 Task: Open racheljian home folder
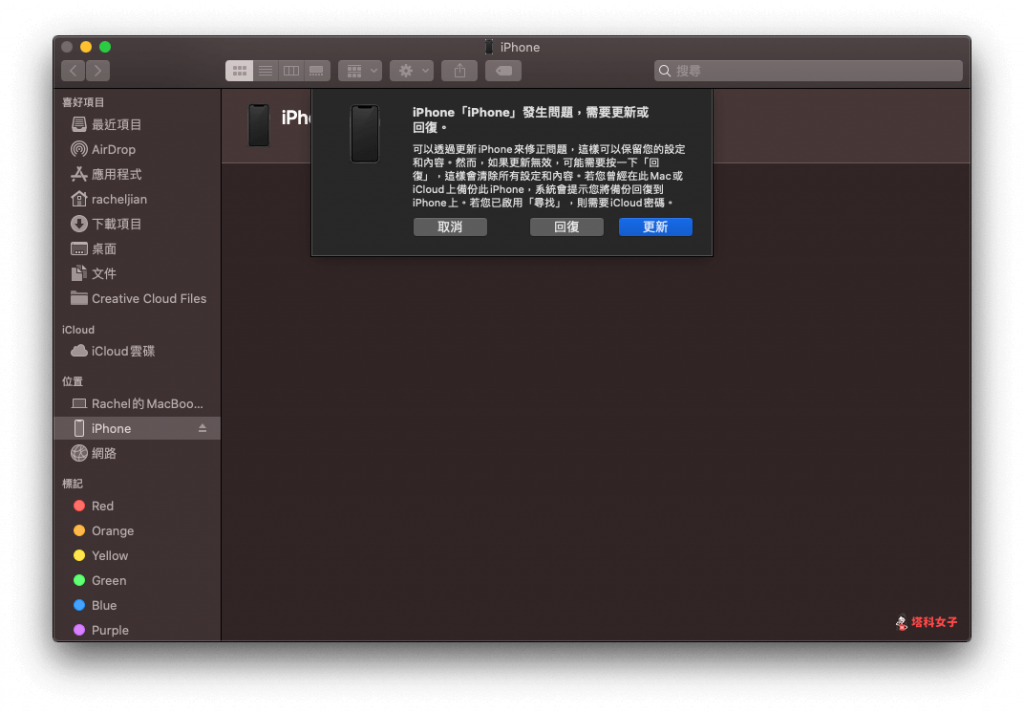[x=137, y=199]
